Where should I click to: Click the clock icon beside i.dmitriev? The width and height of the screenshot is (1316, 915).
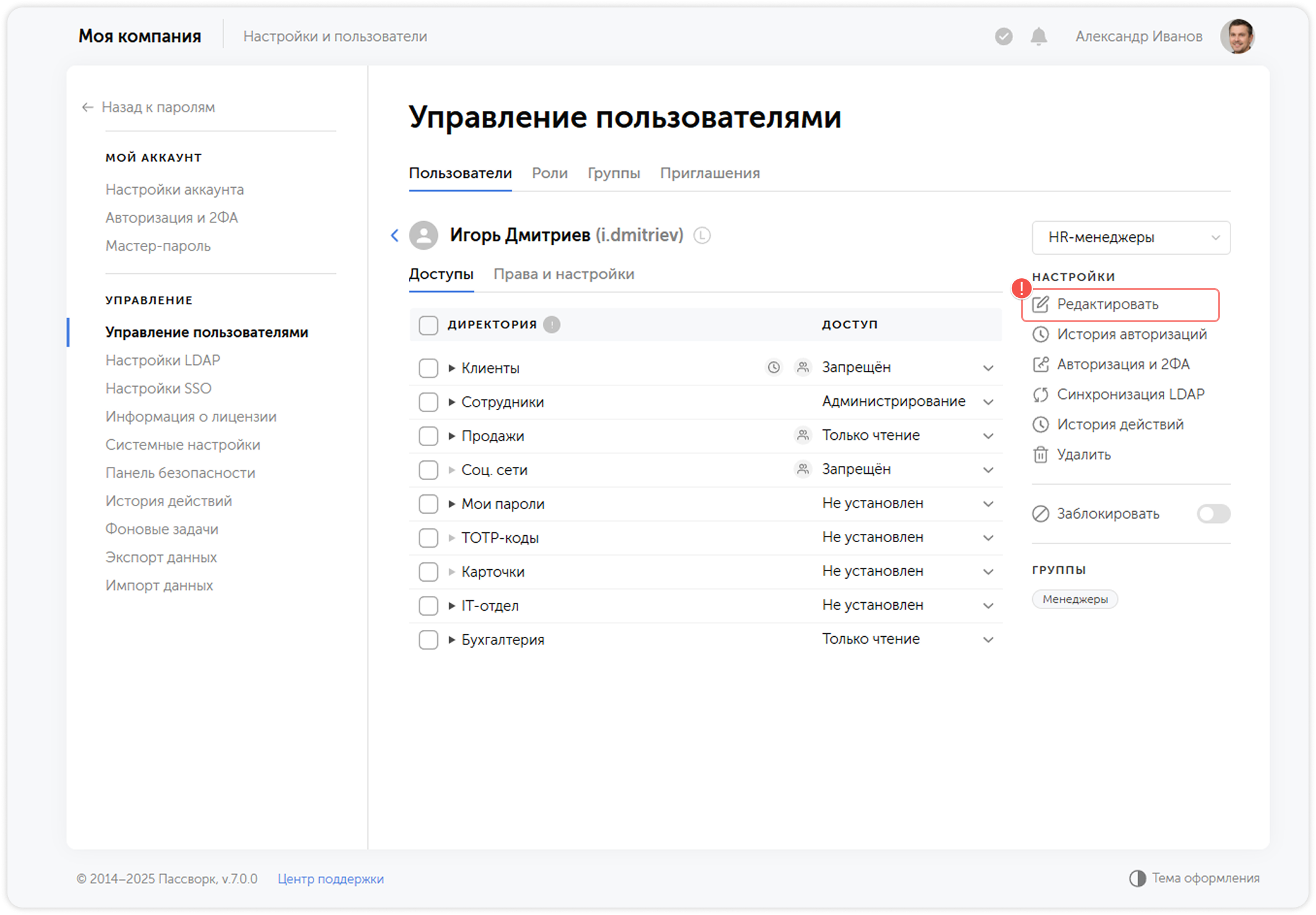[x=702, y=235]
